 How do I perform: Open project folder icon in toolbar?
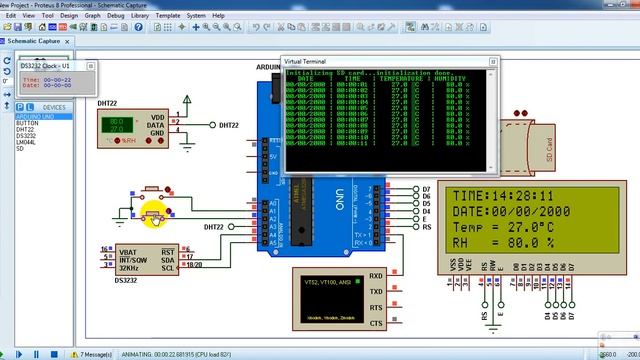click(7, 27)
